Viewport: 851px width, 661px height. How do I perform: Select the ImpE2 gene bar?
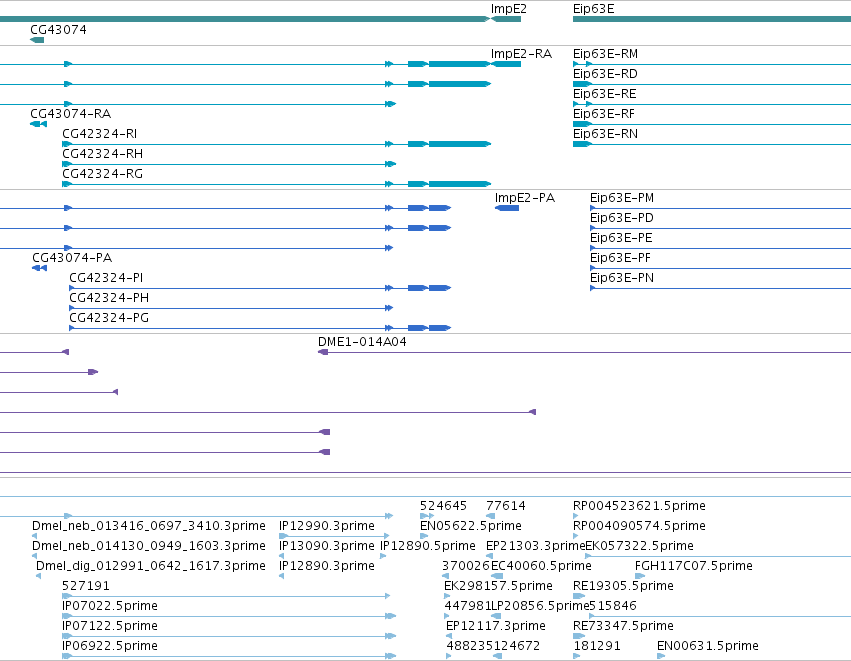[x=506, y=19]
